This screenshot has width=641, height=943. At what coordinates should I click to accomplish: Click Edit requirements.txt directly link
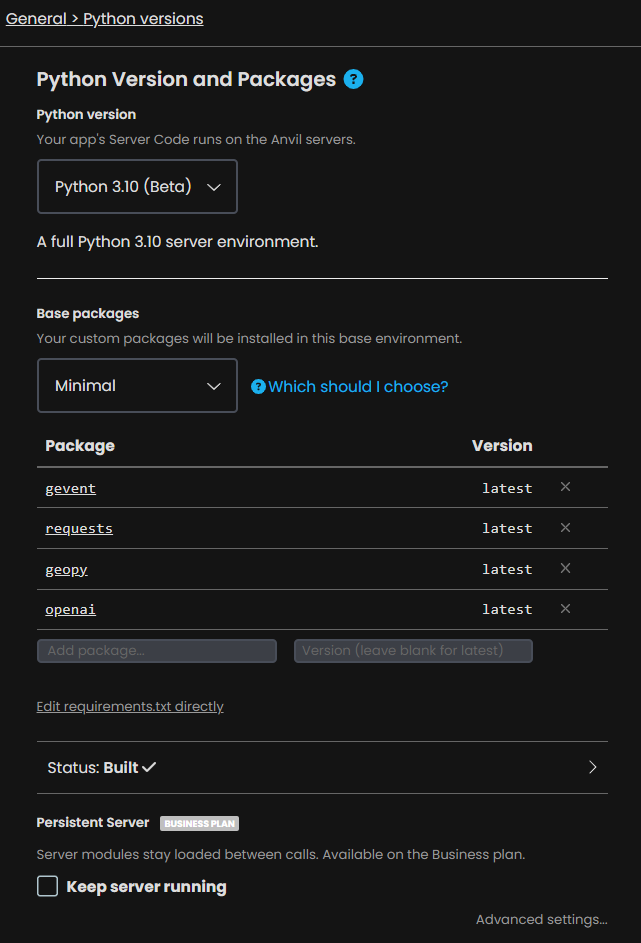click(x=130, y=706)
